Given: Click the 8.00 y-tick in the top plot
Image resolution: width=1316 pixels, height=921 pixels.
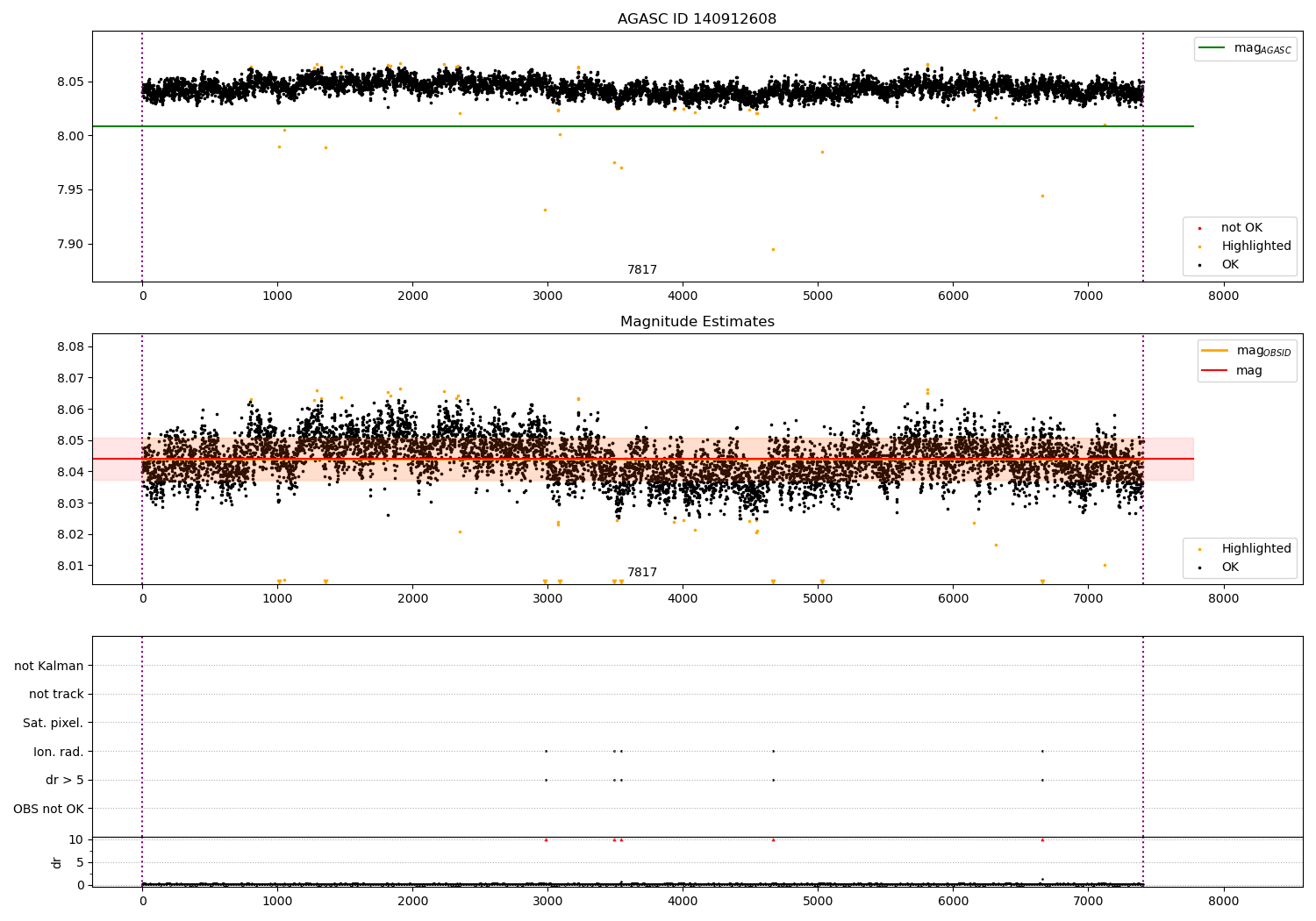Looking at the screenshot, I should pyautogui.click(x=70, y=136).
